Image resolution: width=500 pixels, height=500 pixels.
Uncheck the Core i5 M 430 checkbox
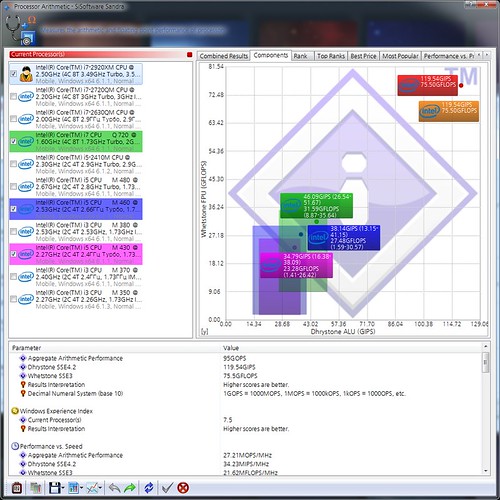(x=13, y=254)
